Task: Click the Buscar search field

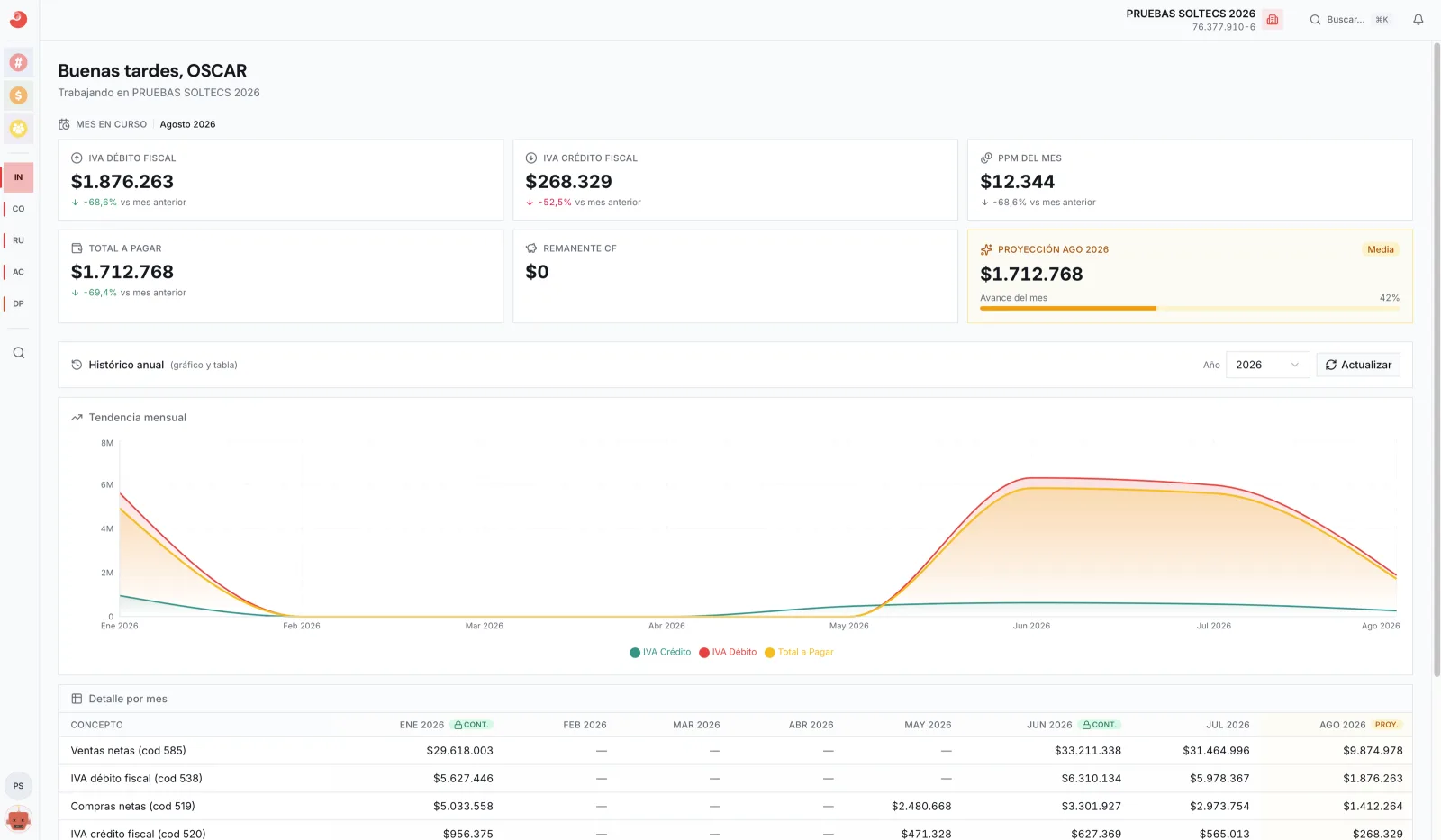Action: point(1351,20)
